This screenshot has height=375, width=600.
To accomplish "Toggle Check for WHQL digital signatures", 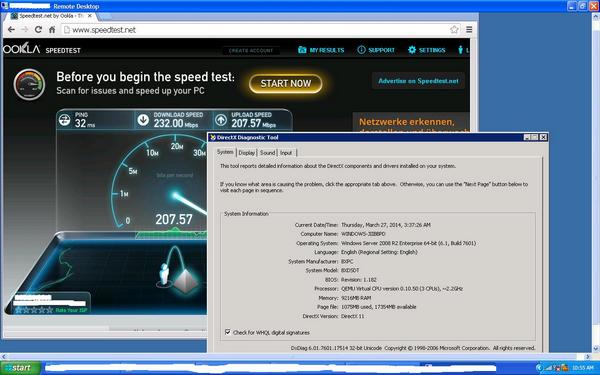I will coord(228,332).
